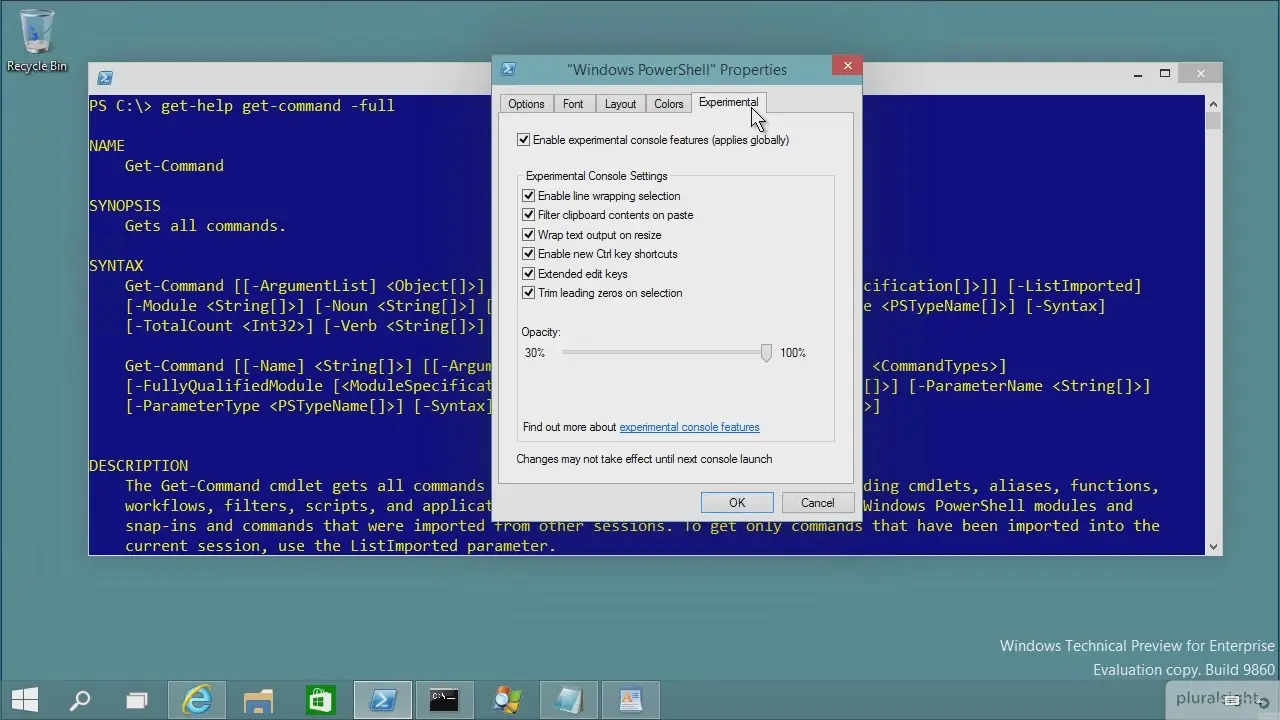1280x720 pixels.
Task: Click the 'get-help get-command -full' command text
Action: (278, 106)
